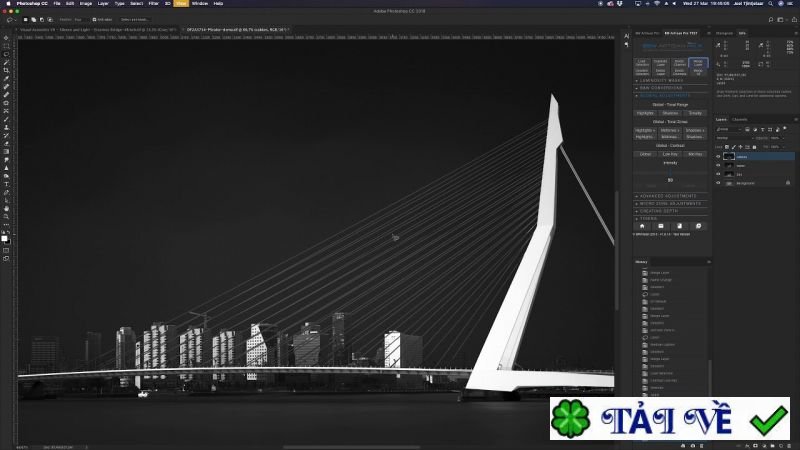Select the Crop tool

(x=6, y=70)
